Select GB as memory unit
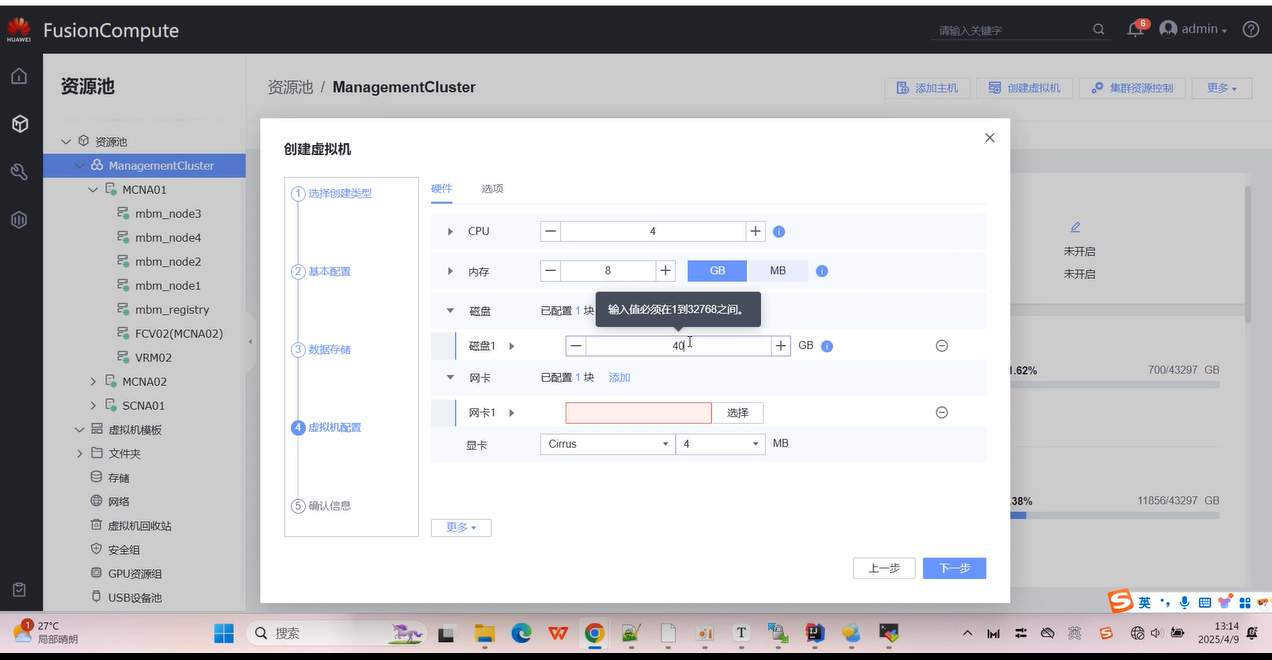The height and width of the screenshot is (660, 1272). (717, 271)
